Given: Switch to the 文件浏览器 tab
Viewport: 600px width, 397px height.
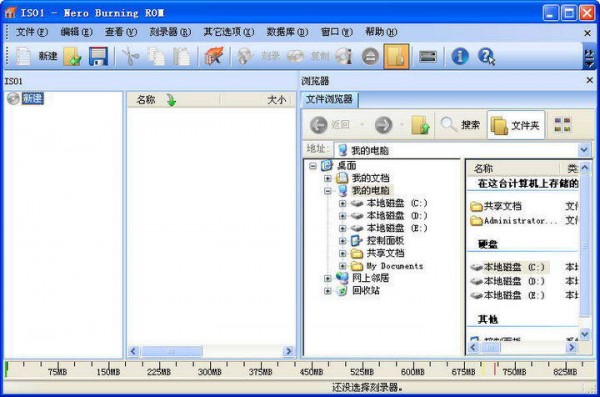Looking at the screenshot, I should 329,100.
